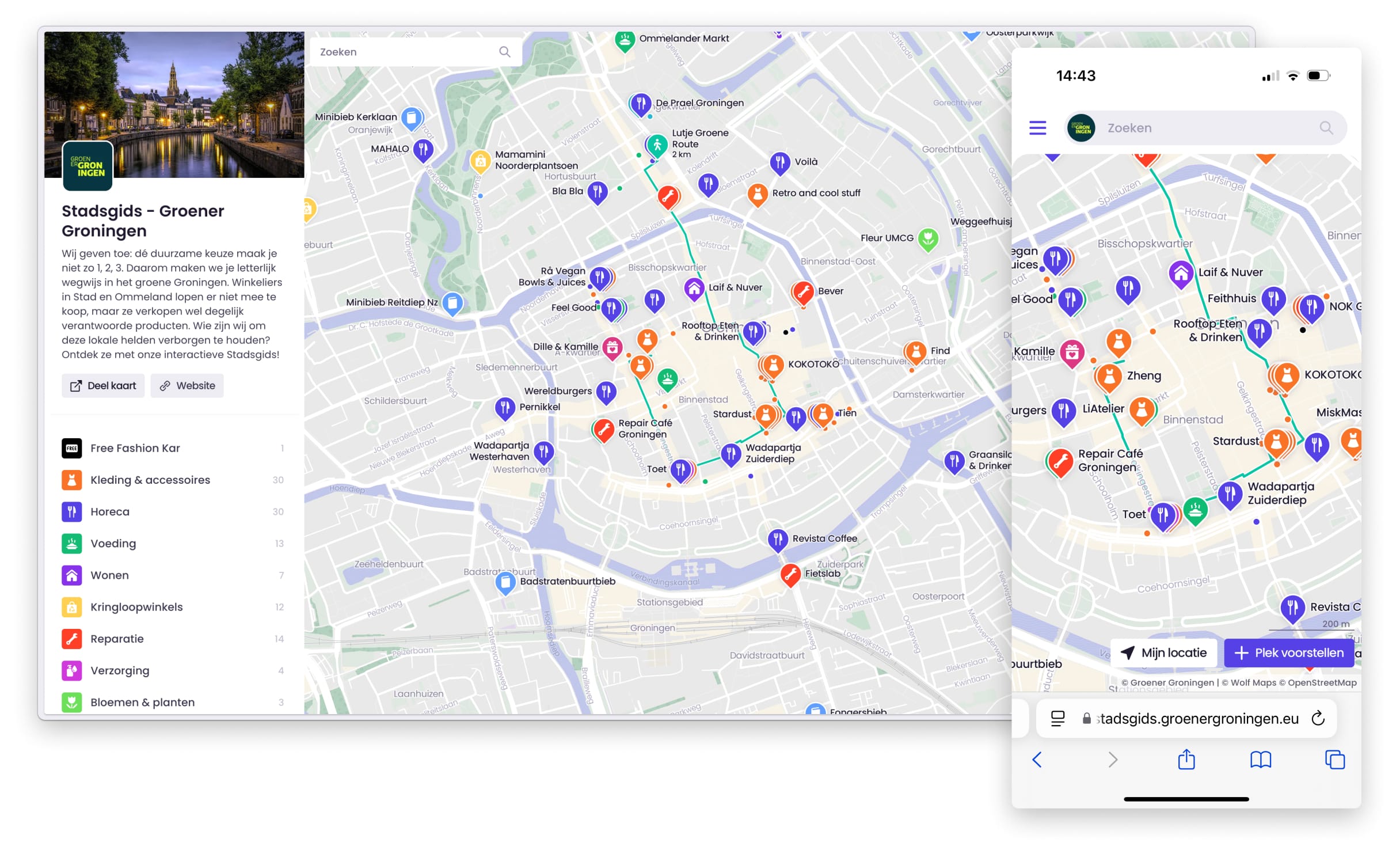1400x850 pixels.
Task: Open the Website link button
Action: (187, 386)
